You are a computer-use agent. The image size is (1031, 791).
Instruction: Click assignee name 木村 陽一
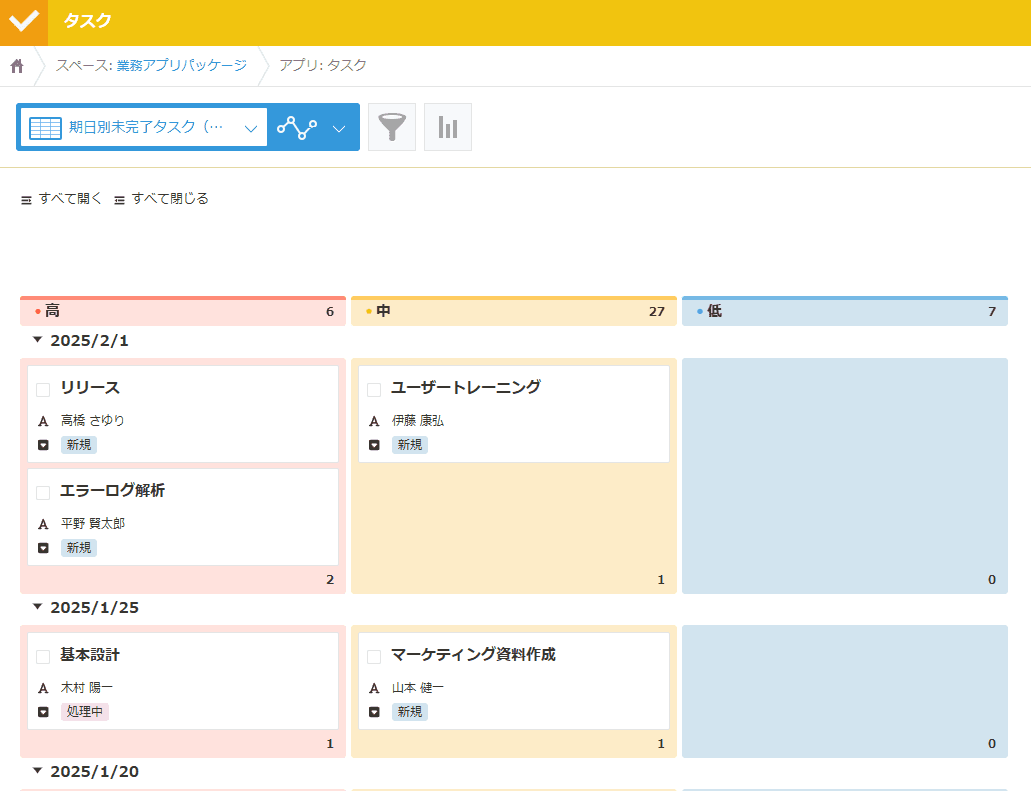(x=87, y=688)
